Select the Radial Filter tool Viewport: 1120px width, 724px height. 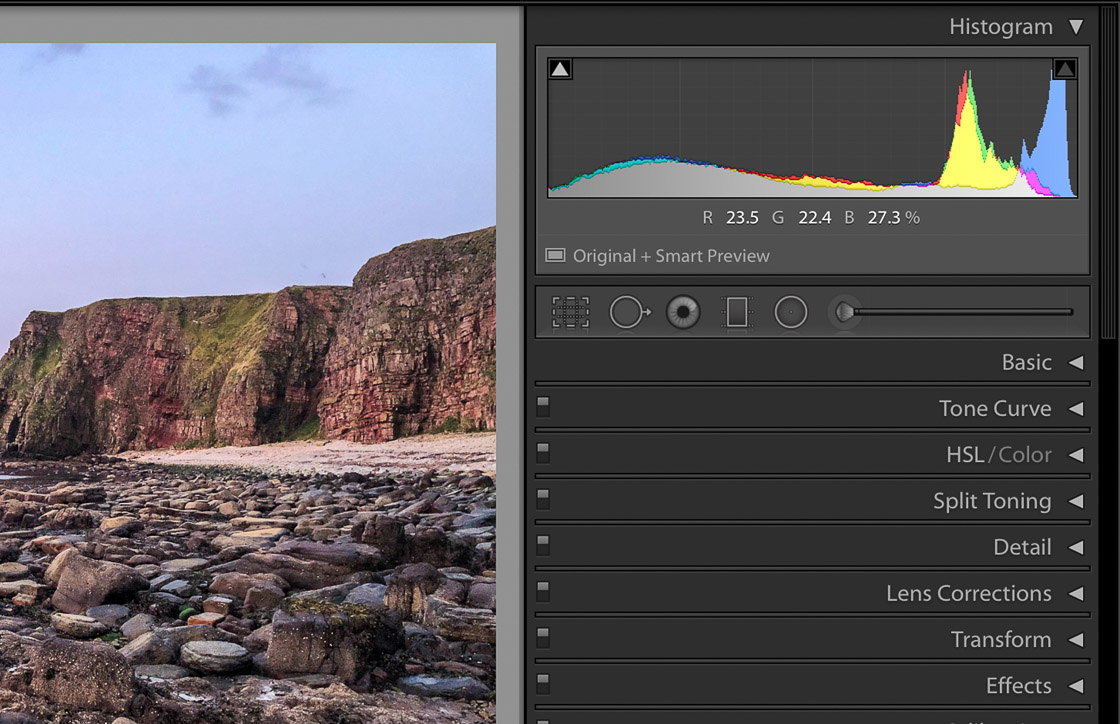point(790,311)
